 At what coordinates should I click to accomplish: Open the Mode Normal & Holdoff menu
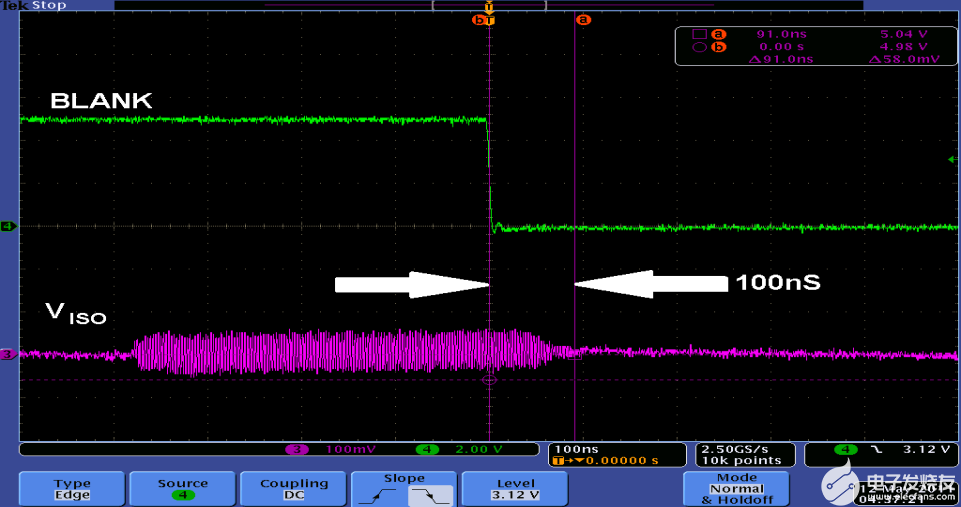736,489
